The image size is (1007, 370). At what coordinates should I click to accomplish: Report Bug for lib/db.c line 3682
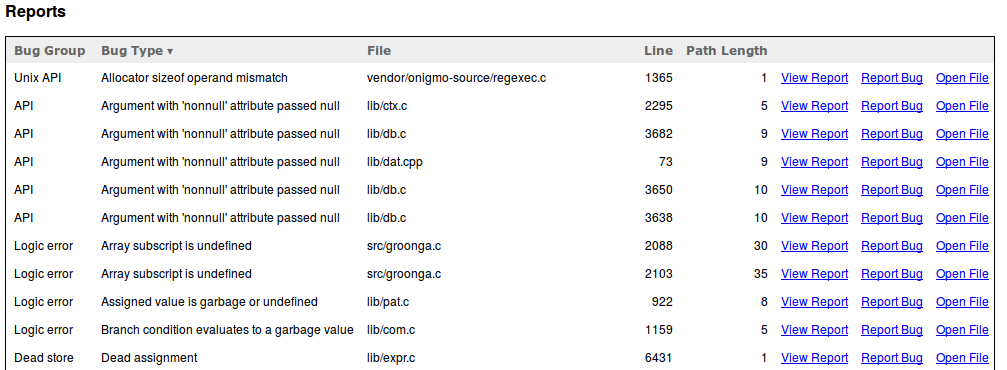pos(891,134)
